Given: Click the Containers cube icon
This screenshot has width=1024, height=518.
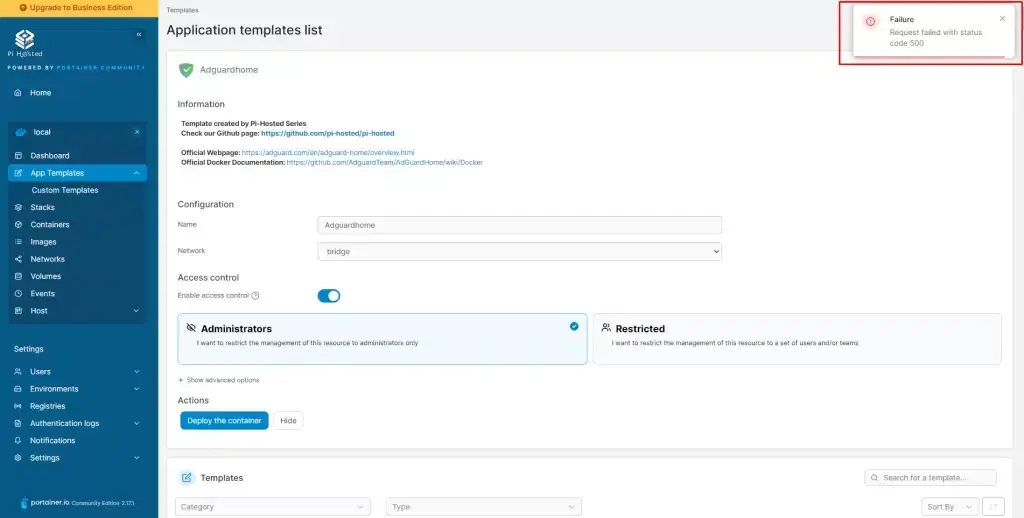Looking at the screenshot, I should (18, 225).
